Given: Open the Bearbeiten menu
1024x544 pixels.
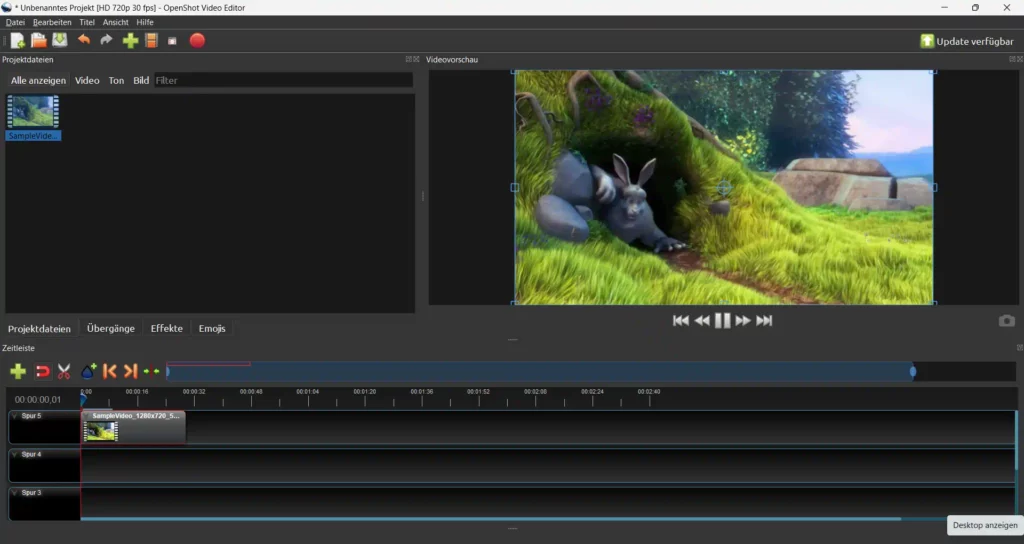Looking at the screenshot, I should point(52,22).
